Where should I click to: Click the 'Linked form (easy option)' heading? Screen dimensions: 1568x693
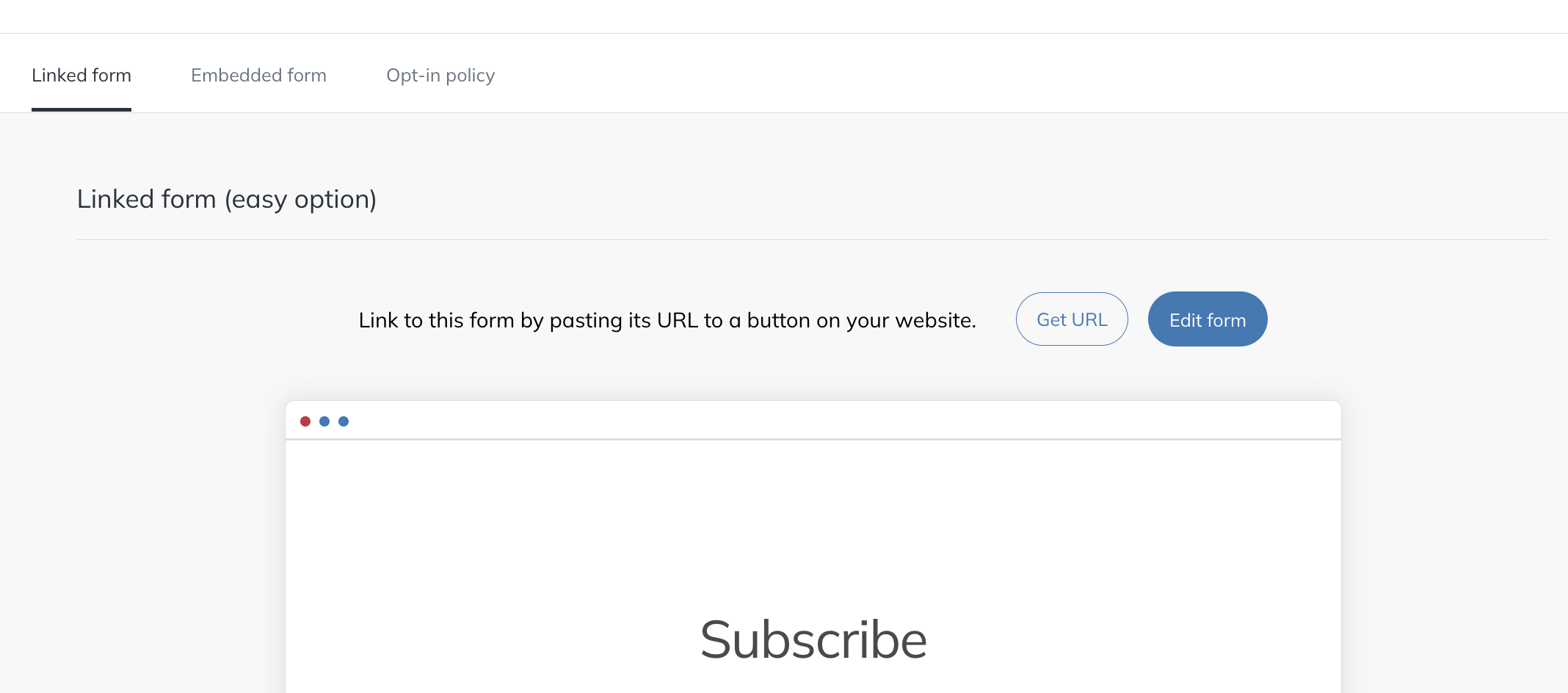click(x=227, y=200)
